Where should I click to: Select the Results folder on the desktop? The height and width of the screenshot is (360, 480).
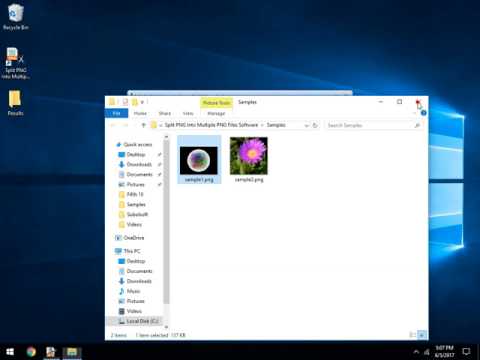[15, 103]
